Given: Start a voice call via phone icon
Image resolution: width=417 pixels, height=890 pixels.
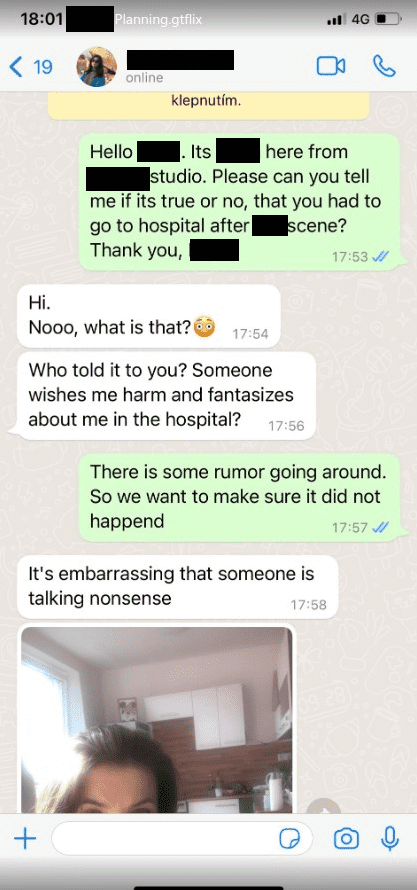Looking at the screenshot, I should 384,66.
